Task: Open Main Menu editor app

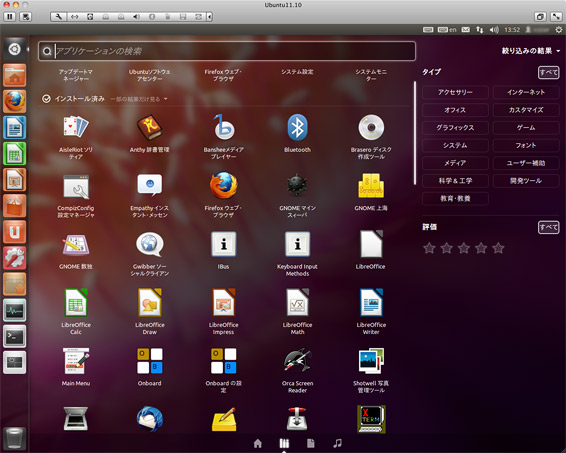Action: (x=76, y=361)
